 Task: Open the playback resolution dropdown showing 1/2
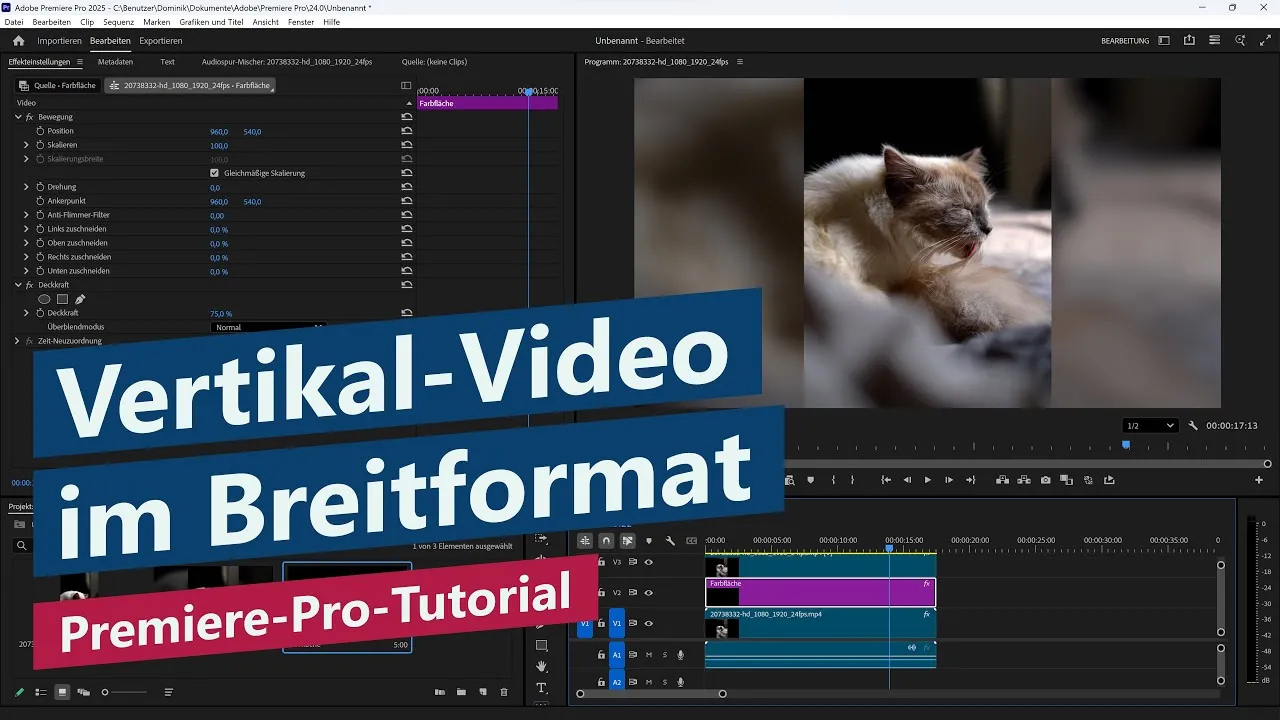click(1148, 425)
